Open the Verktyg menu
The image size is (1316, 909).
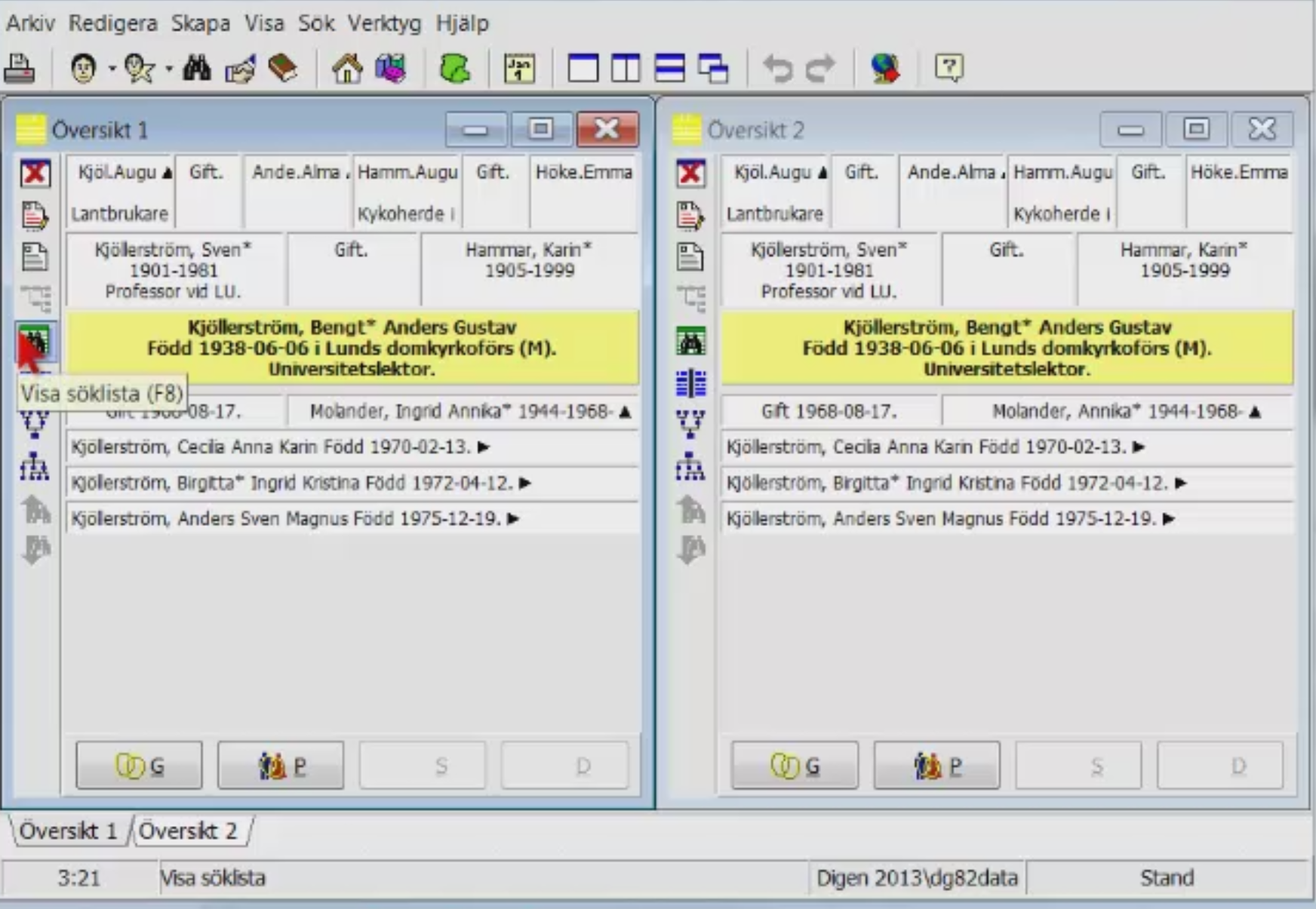384,23
